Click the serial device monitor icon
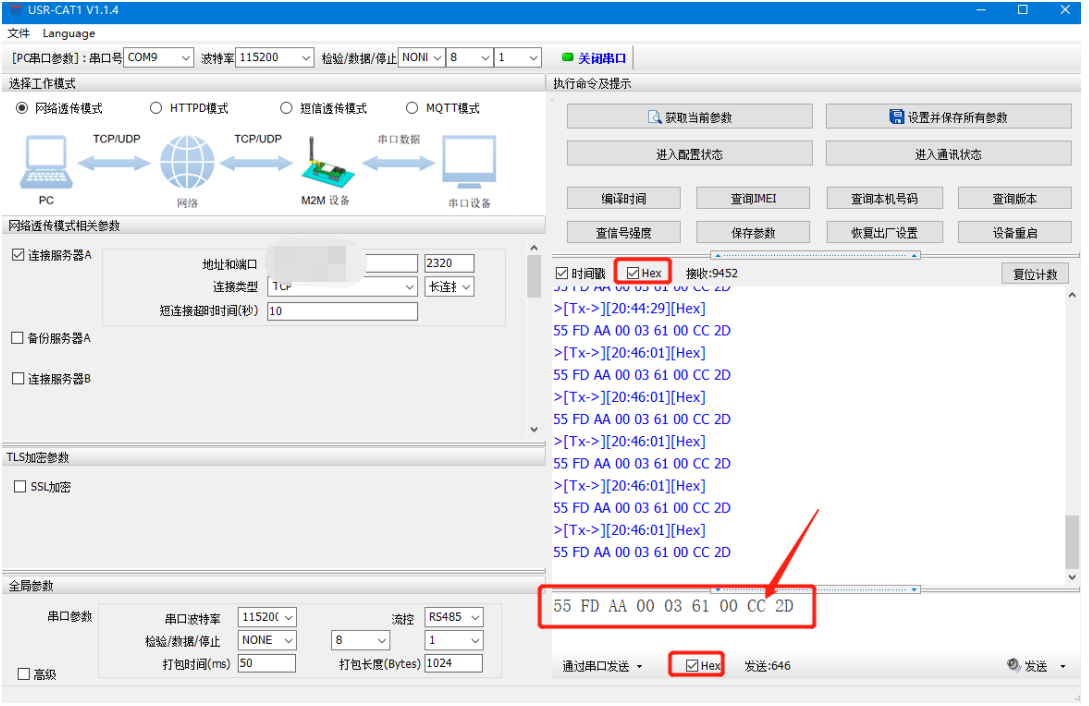 [469, 162]
